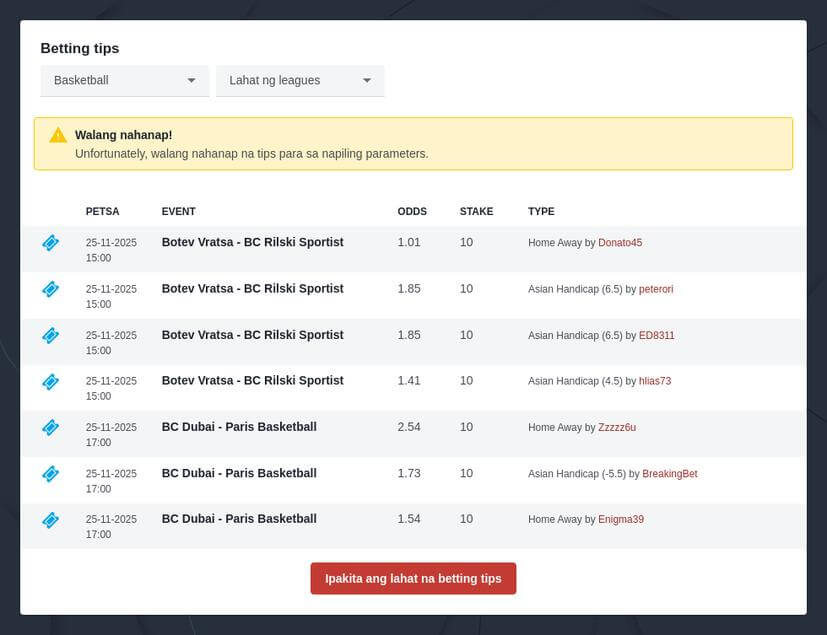
Task: Click the ticket icon on the 1.01 odds tip
Action: (50, 242)
